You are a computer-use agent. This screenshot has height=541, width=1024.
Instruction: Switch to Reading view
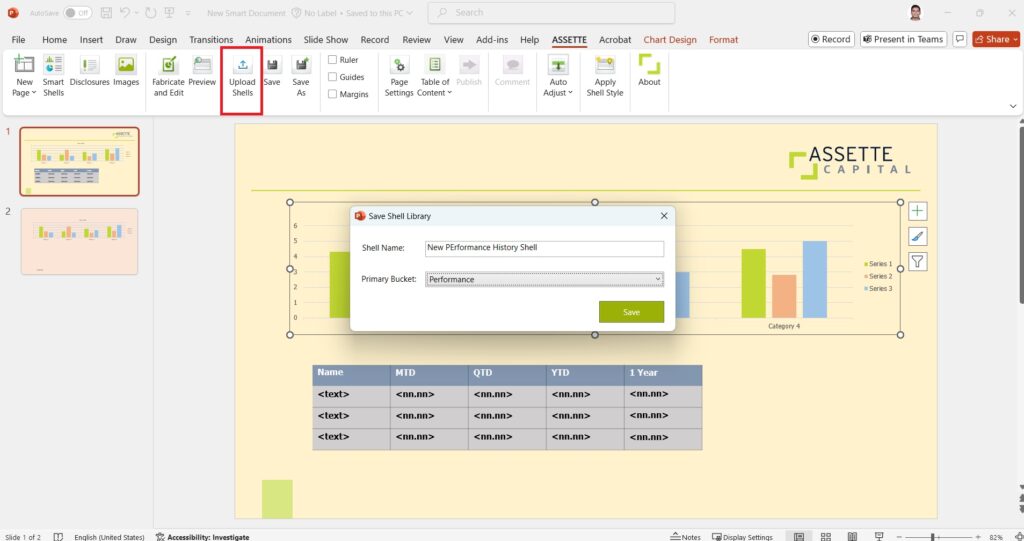click(852, 536)
